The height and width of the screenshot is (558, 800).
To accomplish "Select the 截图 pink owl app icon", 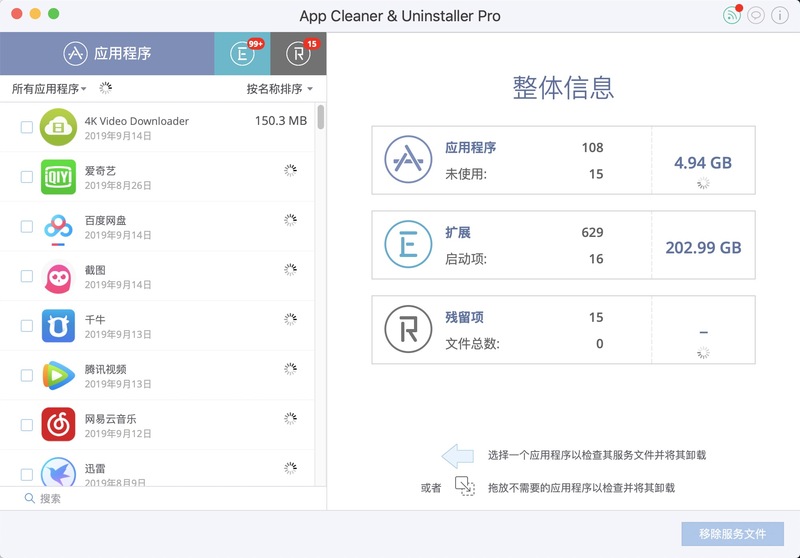I will coord(58,276).
